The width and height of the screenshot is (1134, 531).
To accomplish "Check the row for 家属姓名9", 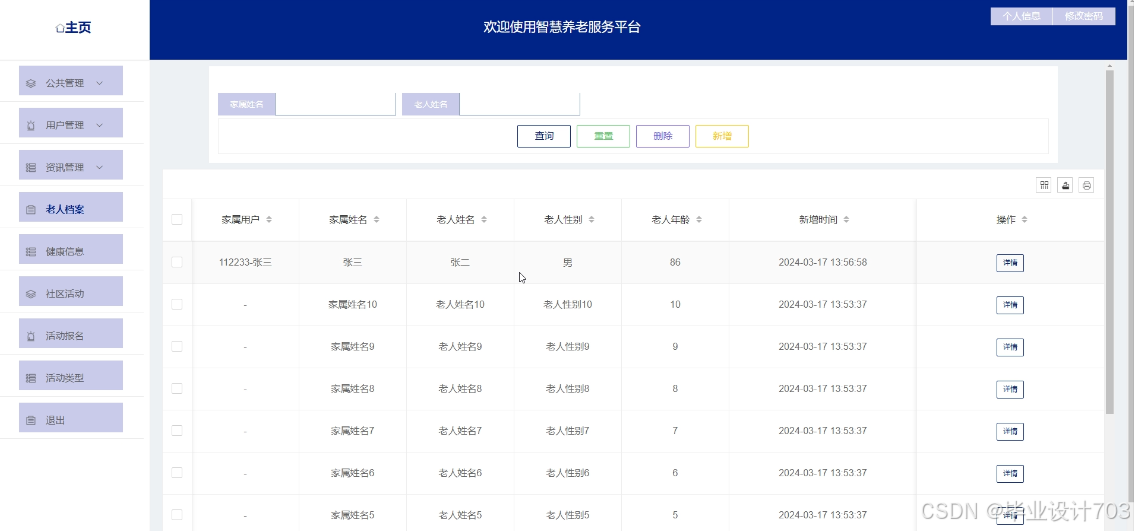I will (177, 347).
